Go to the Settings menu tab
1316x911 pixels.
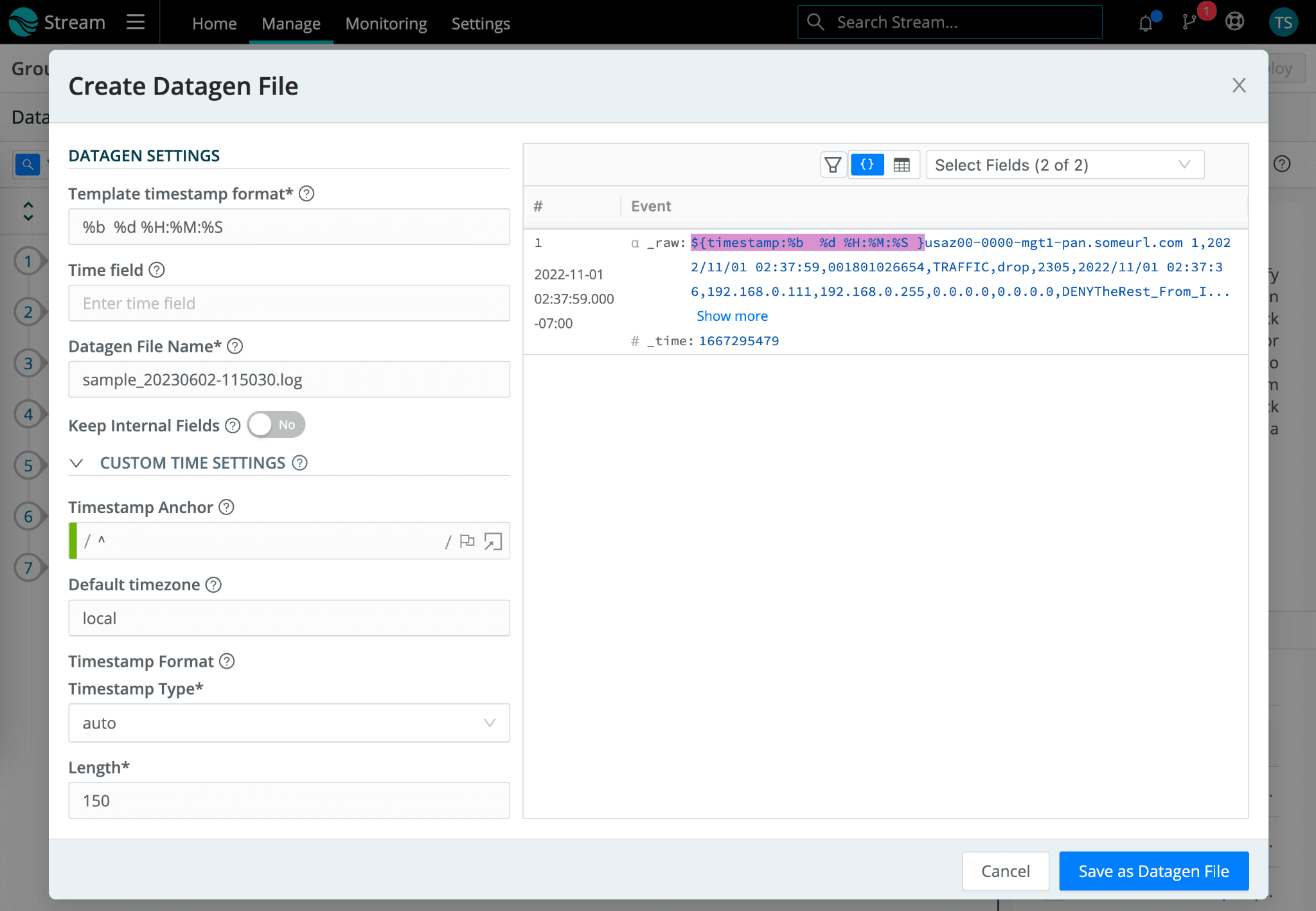pos(480,24)
